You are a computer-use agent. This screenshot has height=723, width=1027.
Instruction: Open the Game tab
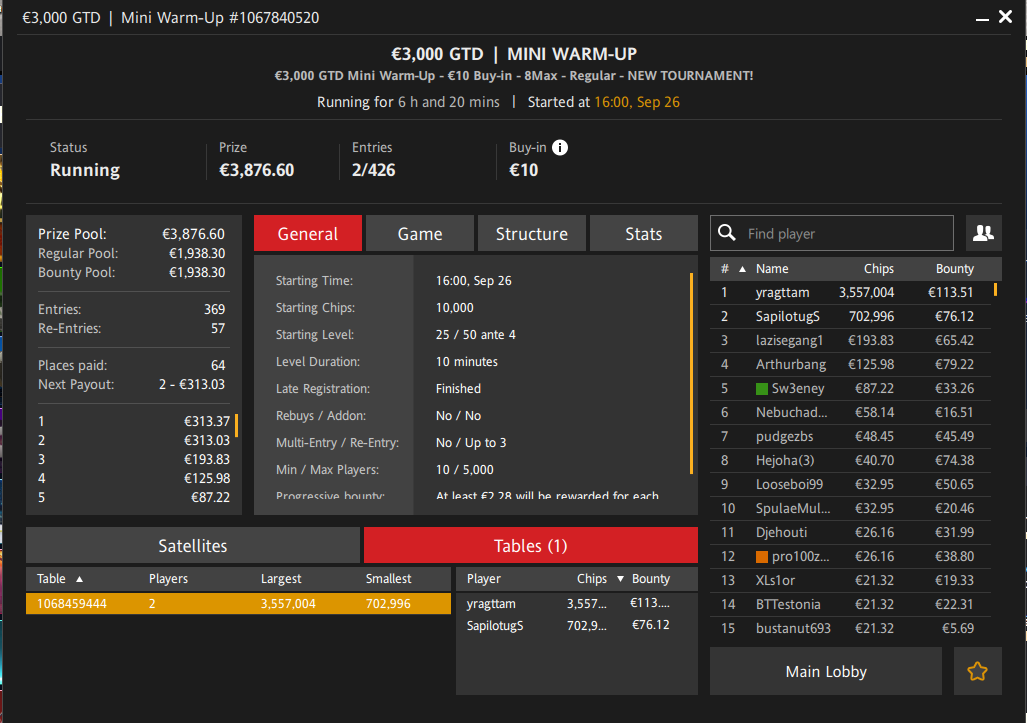(x=420, y=233)
